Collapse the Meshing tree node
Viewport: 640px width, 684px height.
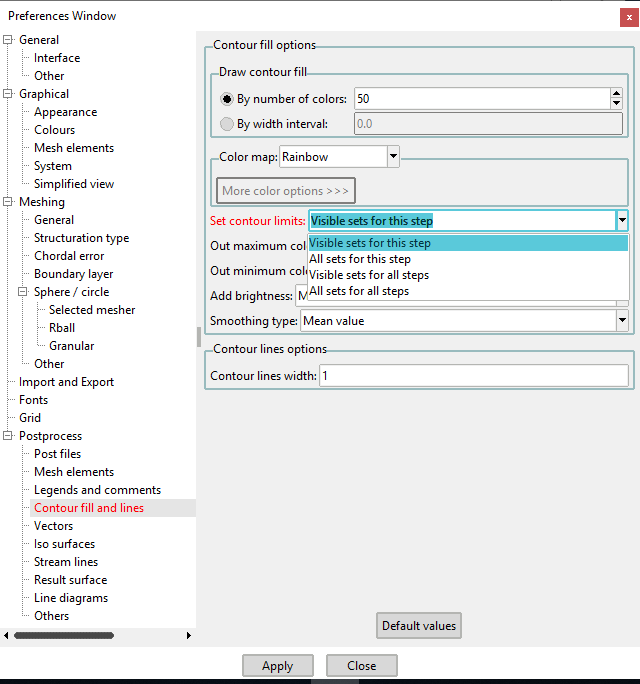pyautogui.click(x=8, y=202)
